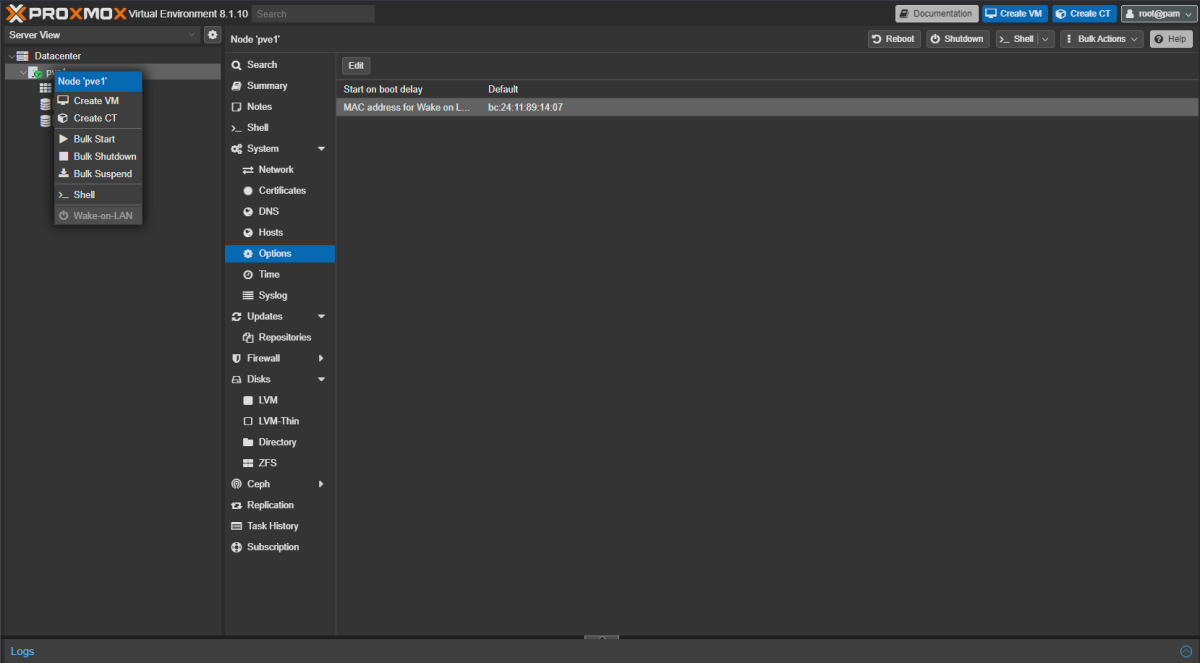Click the top-bar Create VM button
The width and height of the screenshot is (1200, 663).
pos(1014,14)
